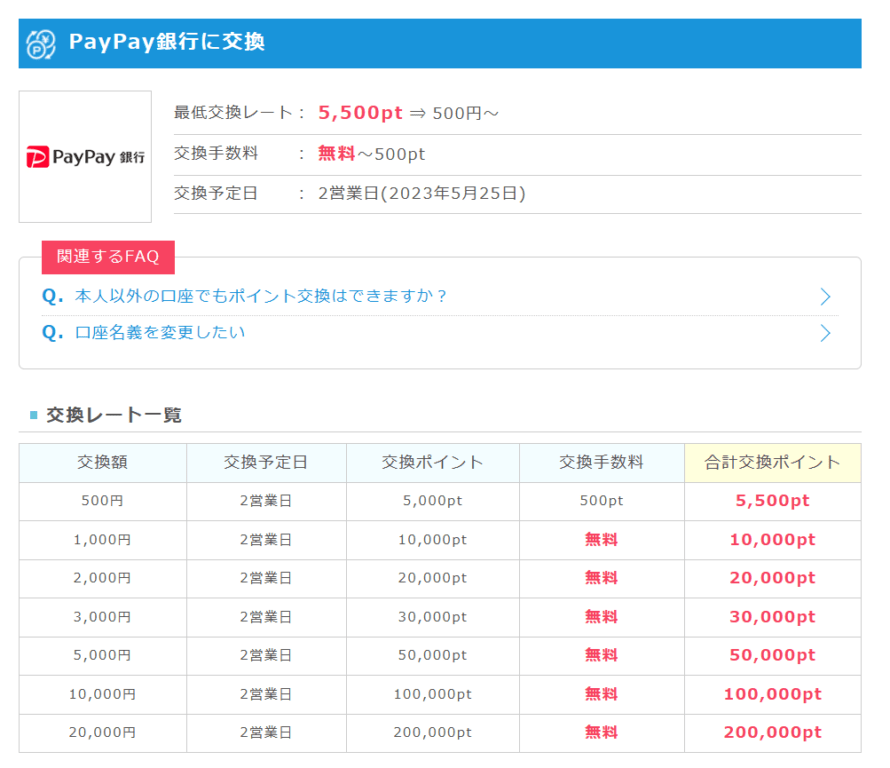890x768 pixels.
Task: Select the 交換額 column header
Action: [x=101, y=463]
